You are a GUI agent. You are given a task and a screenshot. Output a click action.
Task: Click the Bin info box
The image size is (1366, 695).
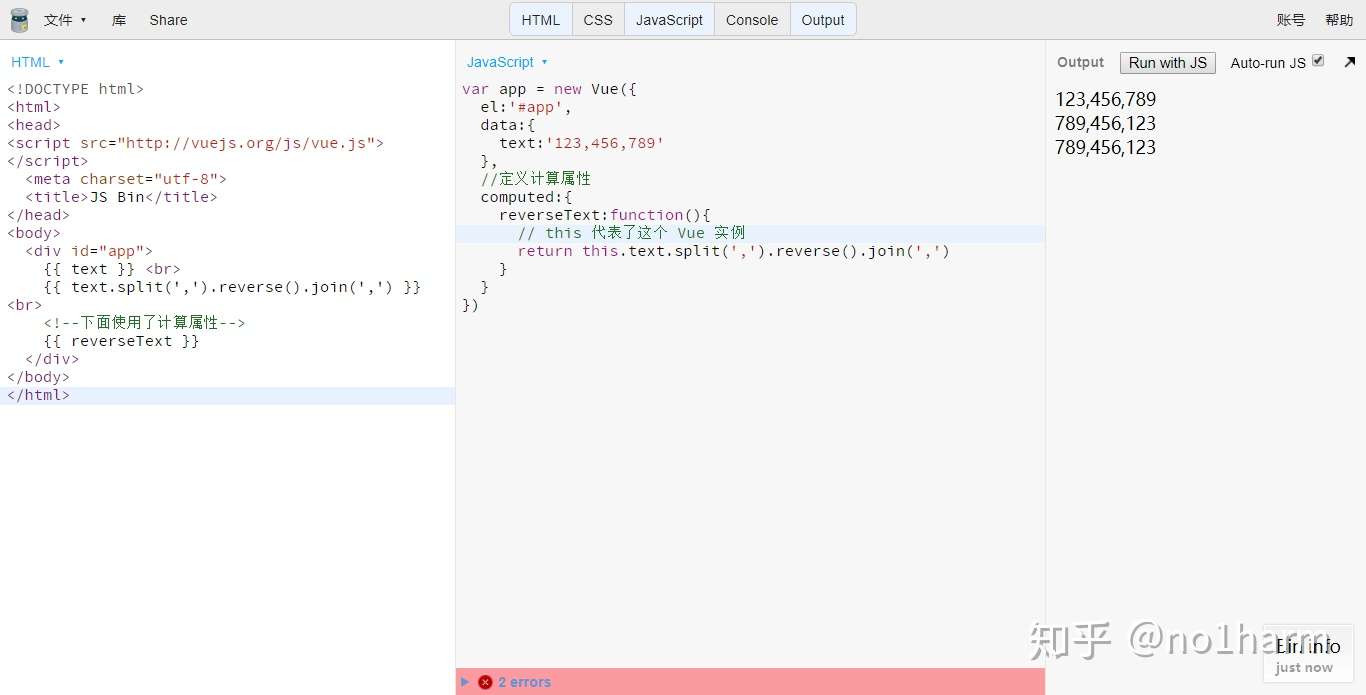(x=1308, y=655)
